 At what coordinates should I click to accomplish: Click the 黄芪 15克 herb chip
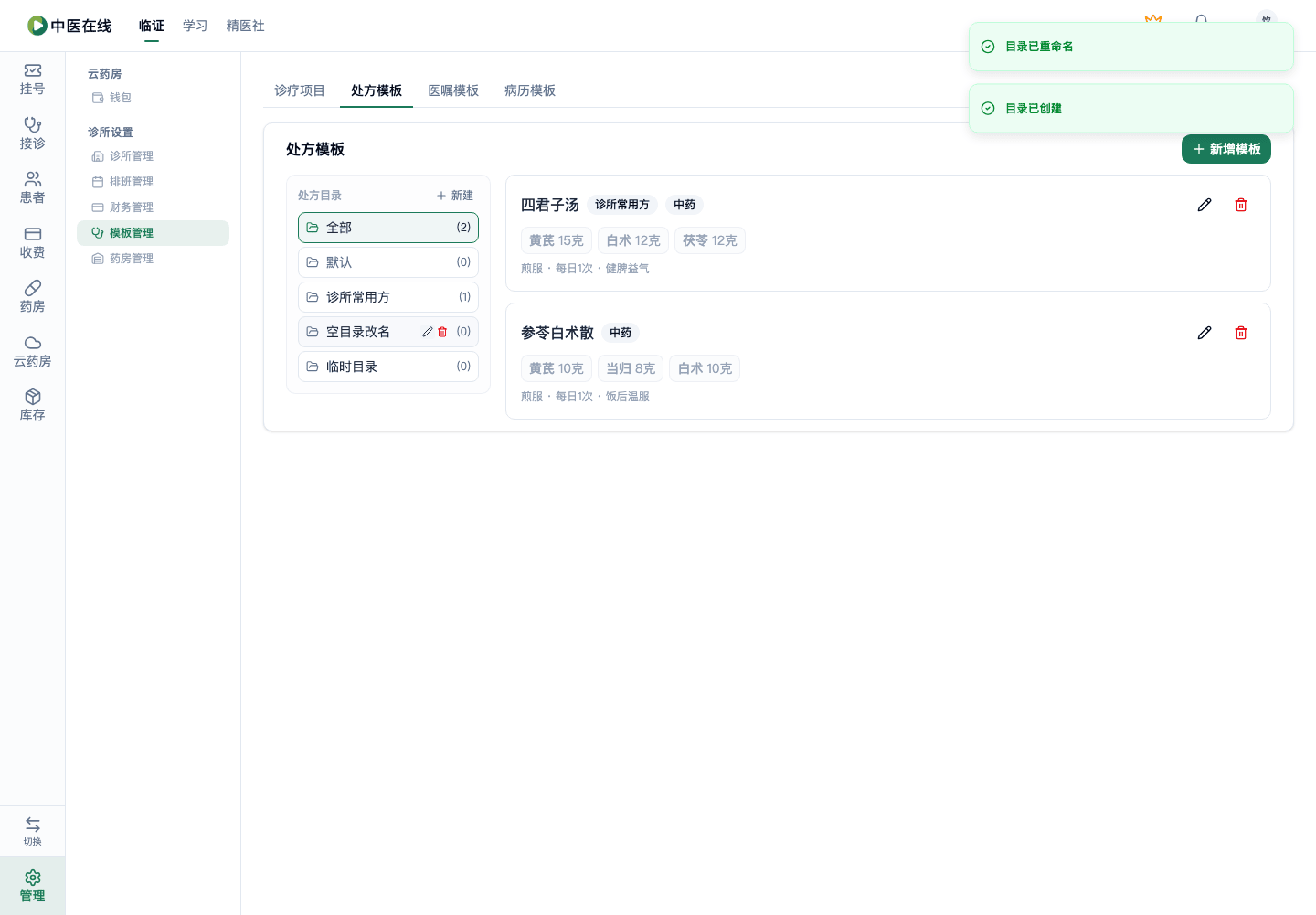tap(557, 240)
